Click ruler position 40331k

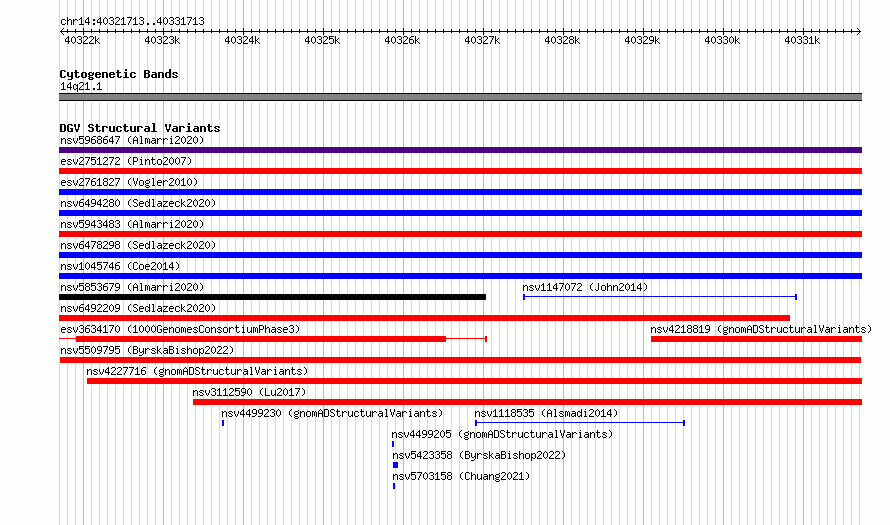pos(803,40)
